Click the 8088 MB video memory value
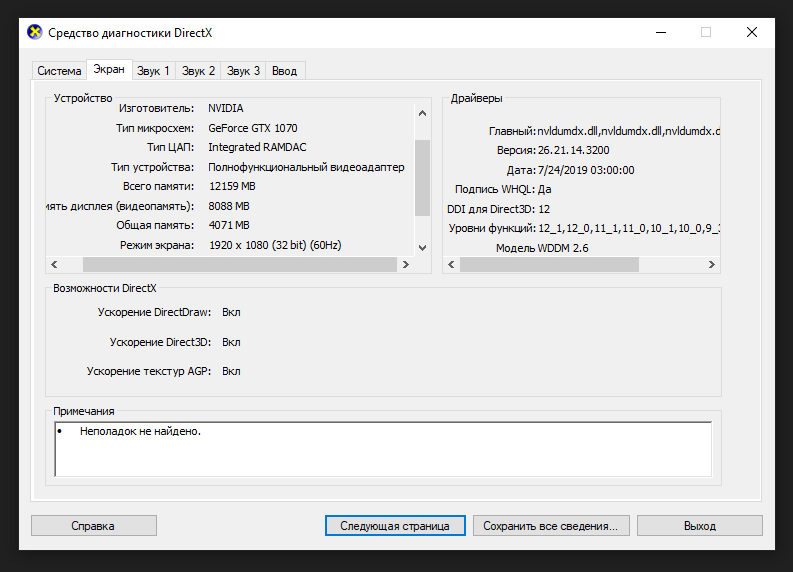Screen dimensions: 793x572 click(229, 206)
